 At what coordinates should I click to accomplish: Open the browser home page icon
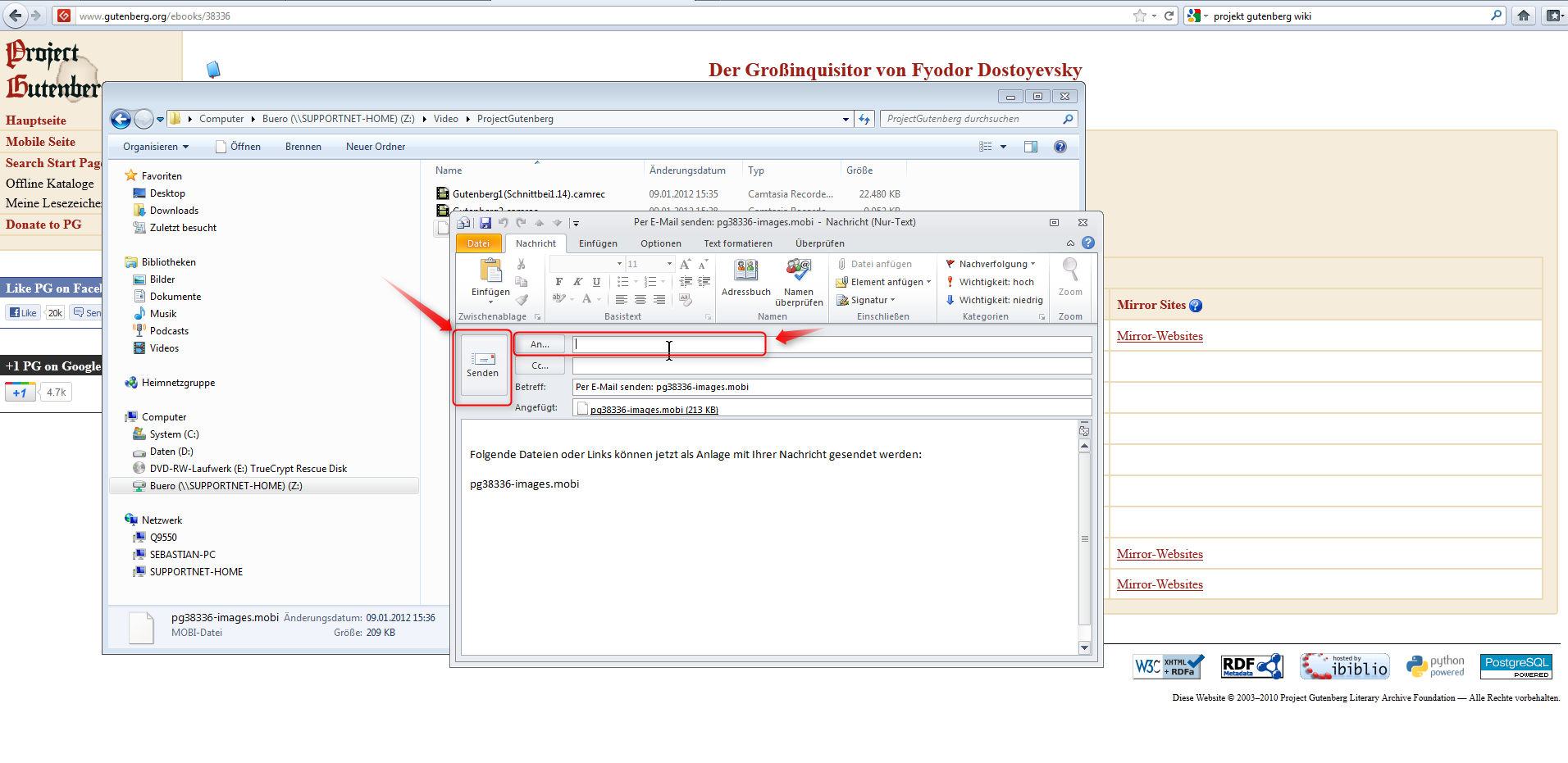coord(1524,16)
